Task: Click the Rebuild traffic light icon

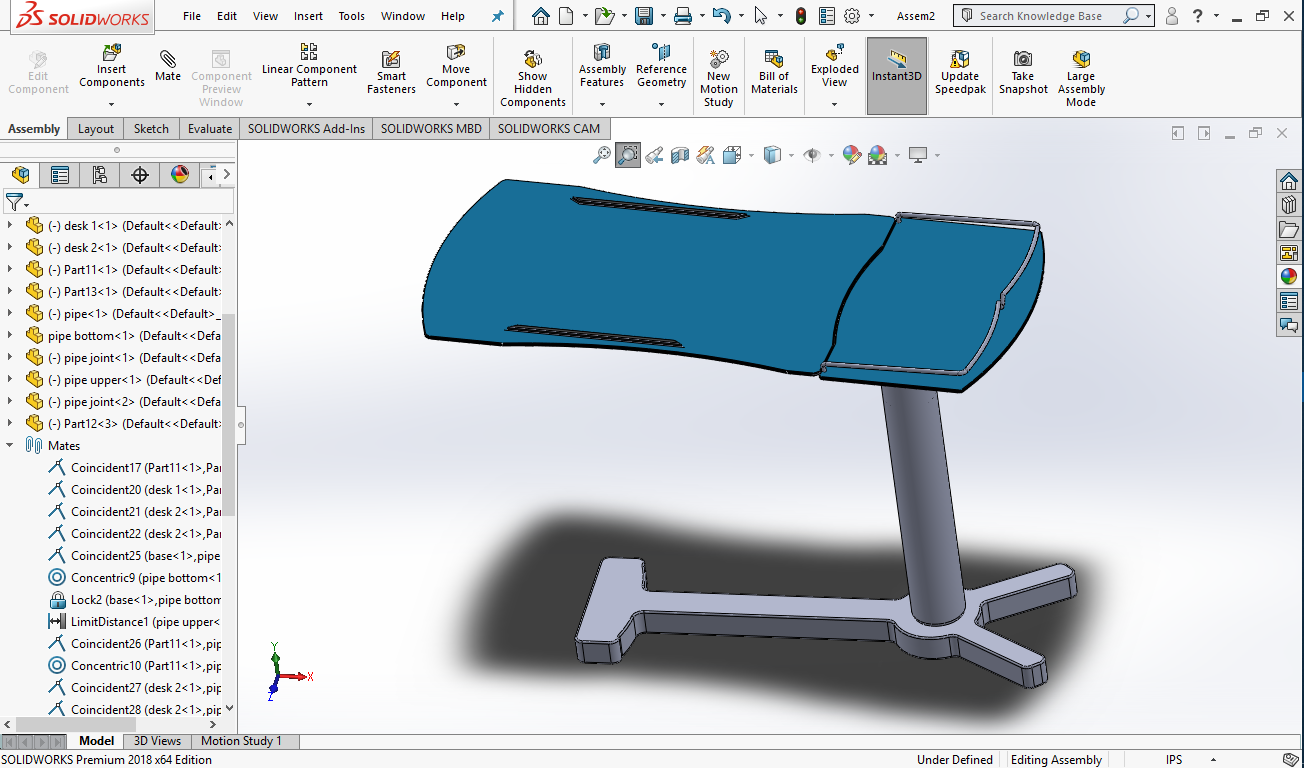Action: [801, 16]
